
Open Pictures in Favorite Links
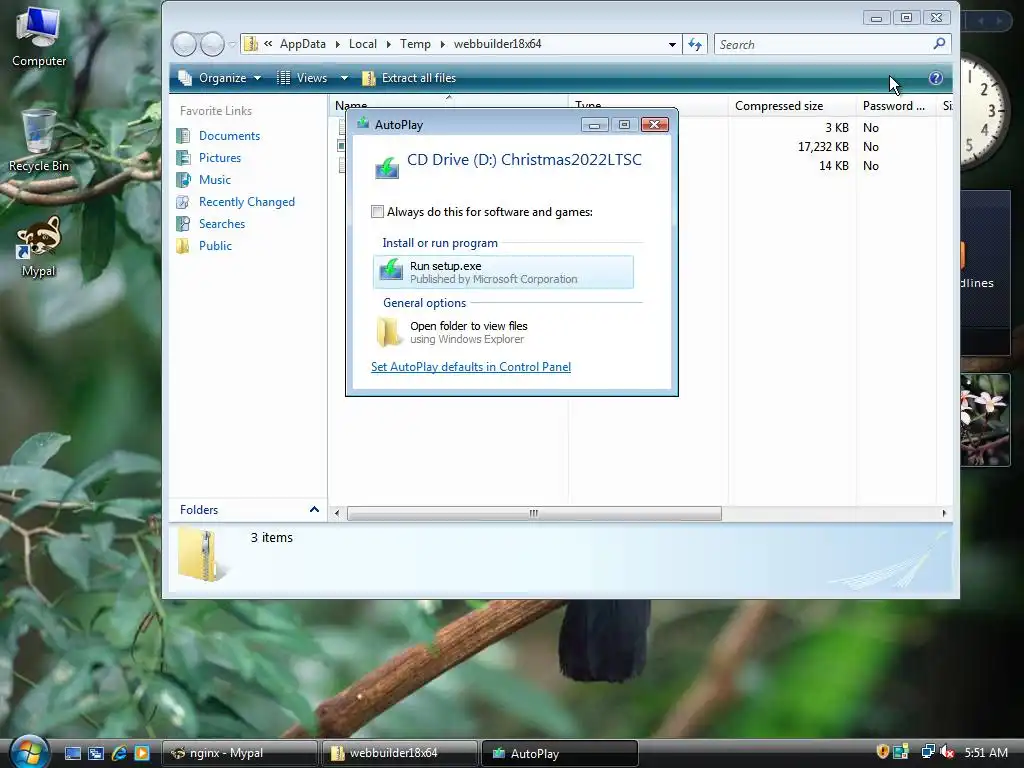click(219, 158)
